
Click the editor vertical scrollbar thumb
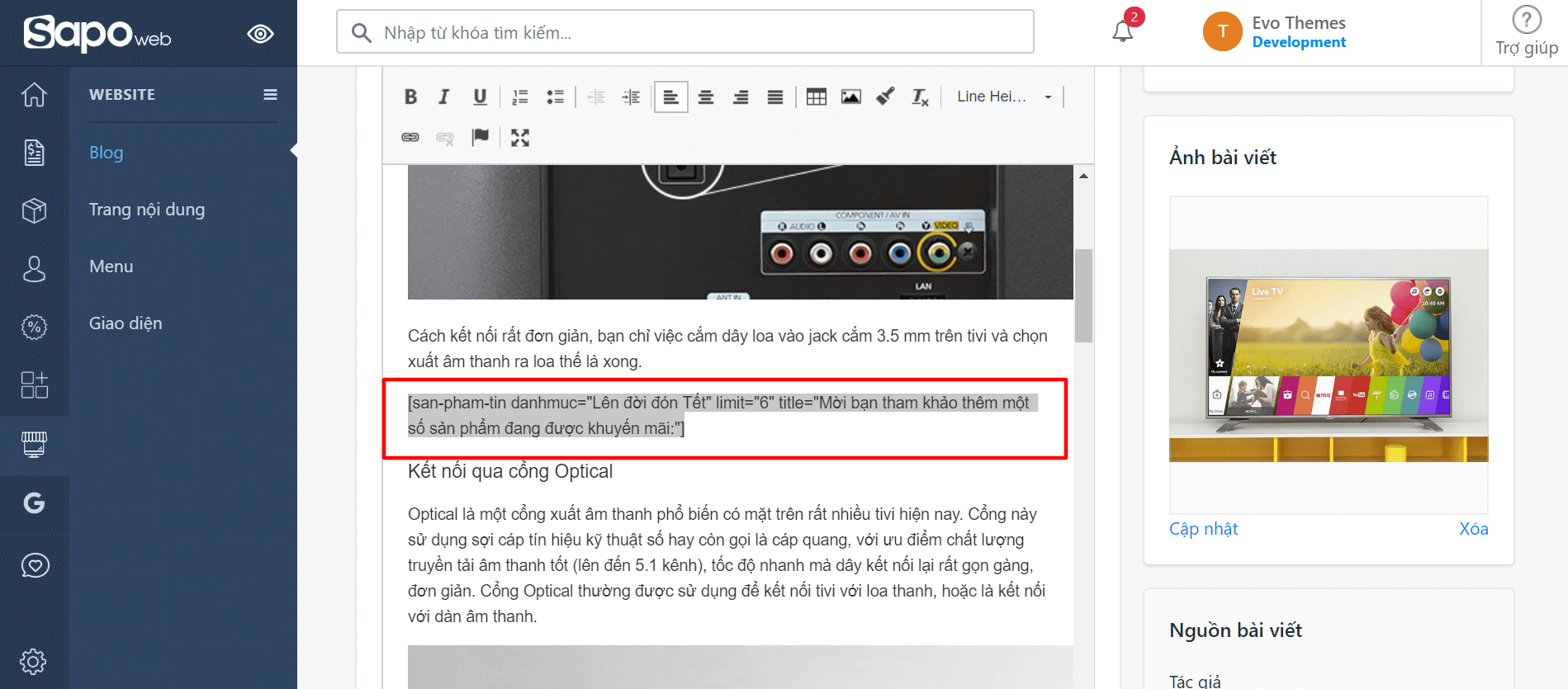tap(1083, 295)
